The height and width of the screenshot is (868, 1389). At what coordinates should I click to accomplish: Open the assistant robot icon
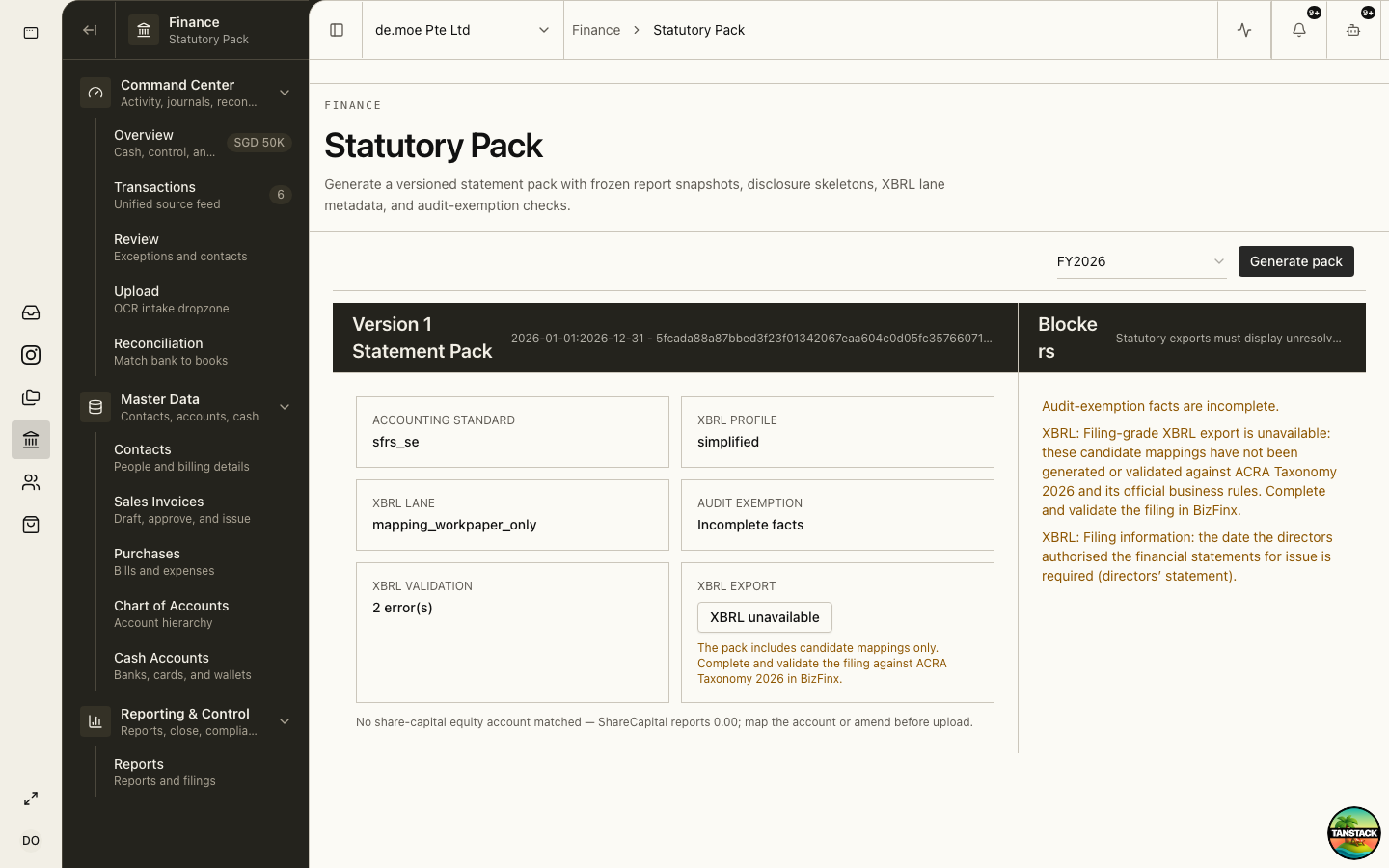pos(1353,30)
